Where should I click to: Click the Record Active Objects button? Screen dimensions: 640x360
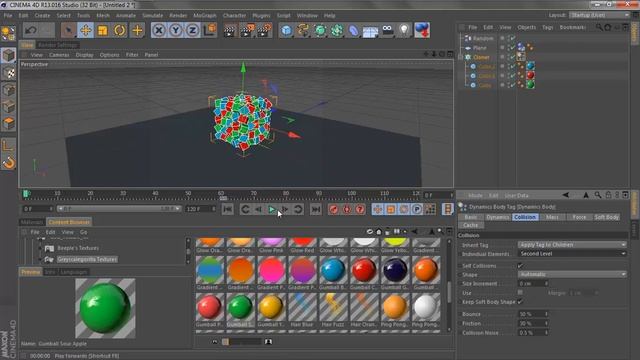(333, 209)
